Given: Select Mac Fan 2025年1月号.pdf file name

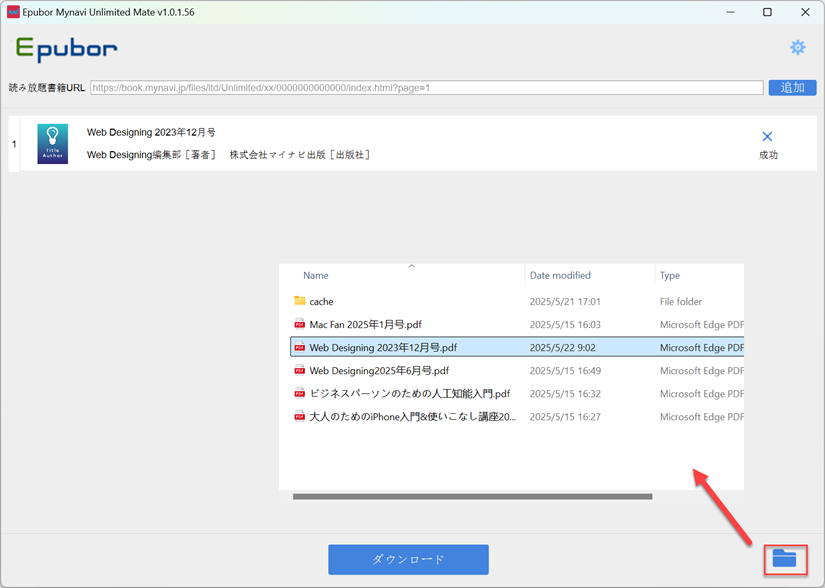Looking at the screenshot, I should [366, 325].
